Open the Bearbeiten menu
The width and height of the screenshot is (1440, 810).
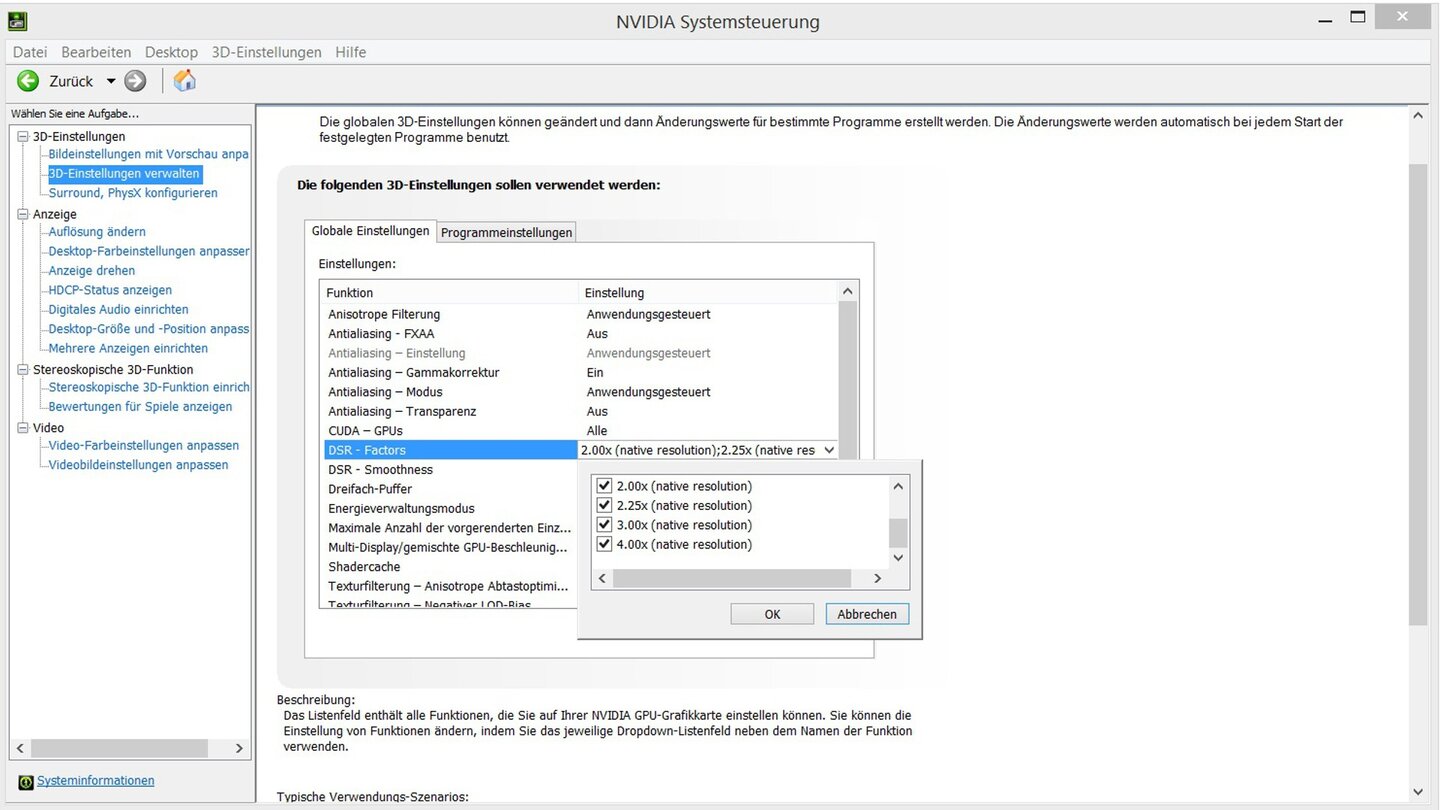coord(96,52)
